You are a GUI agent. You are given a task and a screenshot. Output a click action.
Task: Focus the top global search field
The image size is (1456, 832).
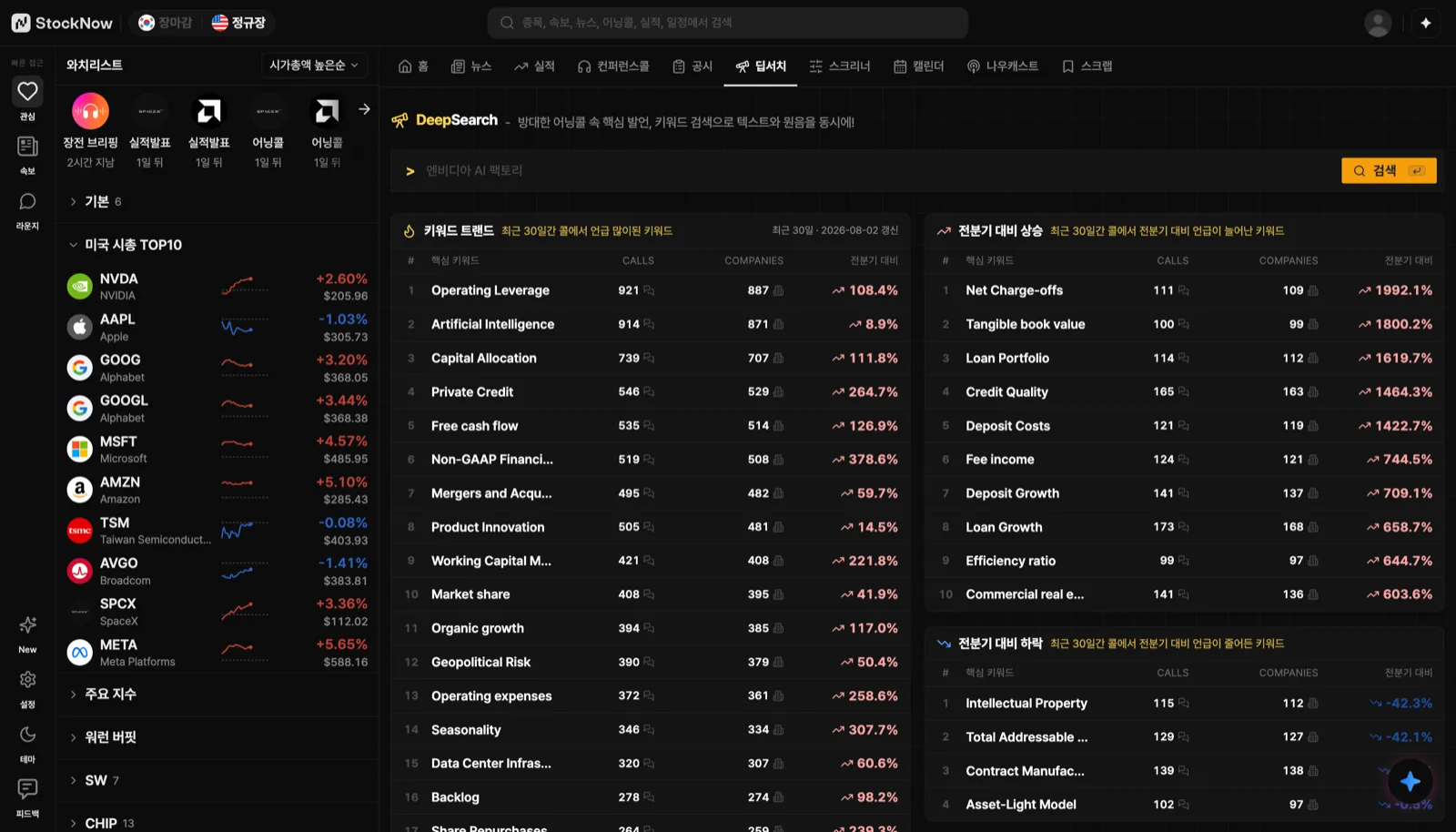tap(728, 23)
